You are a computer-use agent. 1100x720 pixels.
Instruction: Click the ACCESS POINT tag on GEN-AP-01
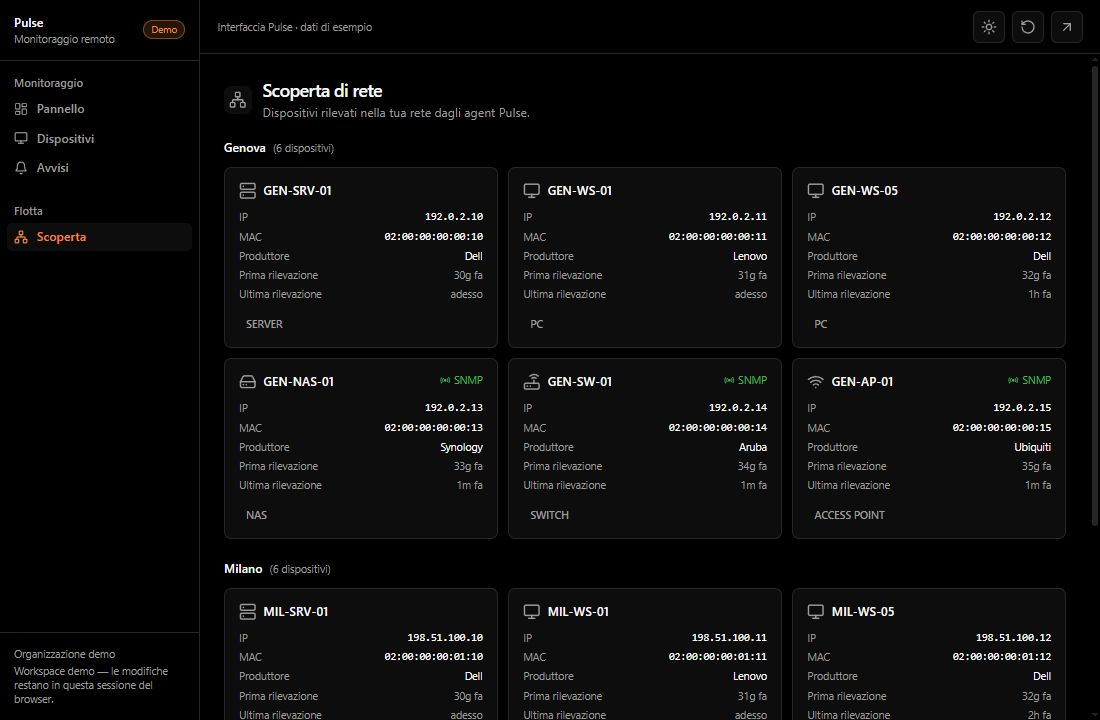click(x=850, y=515)
